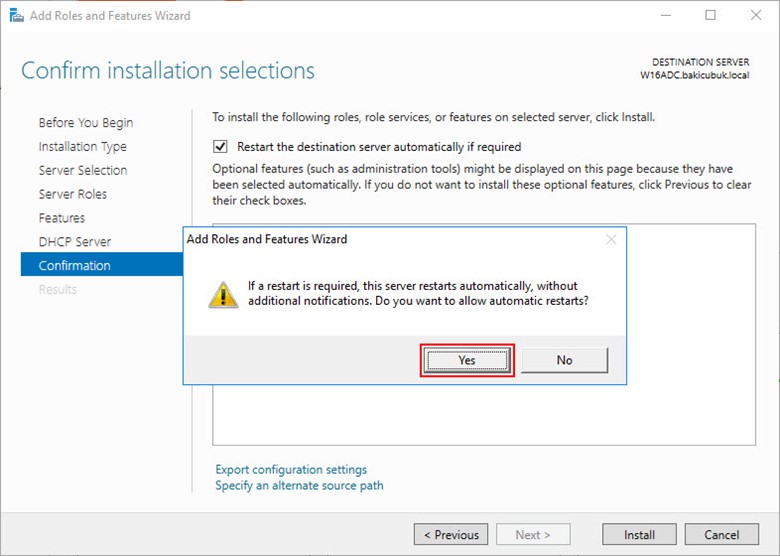Click the warning triangle icon in the dialog
780x556 pixels.
(x=223, y=294)
